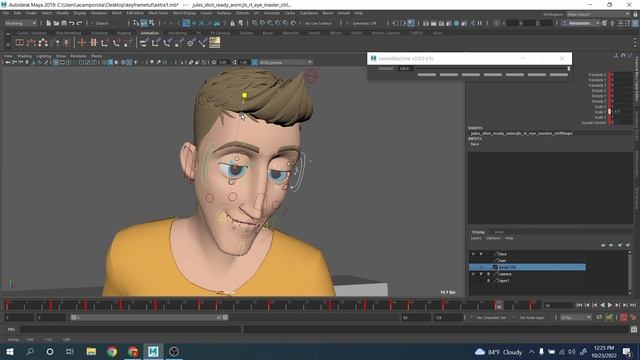This screenshot has height=360, width=640.
Task: Open the Deform menu
Action: [x=242, y=13]
